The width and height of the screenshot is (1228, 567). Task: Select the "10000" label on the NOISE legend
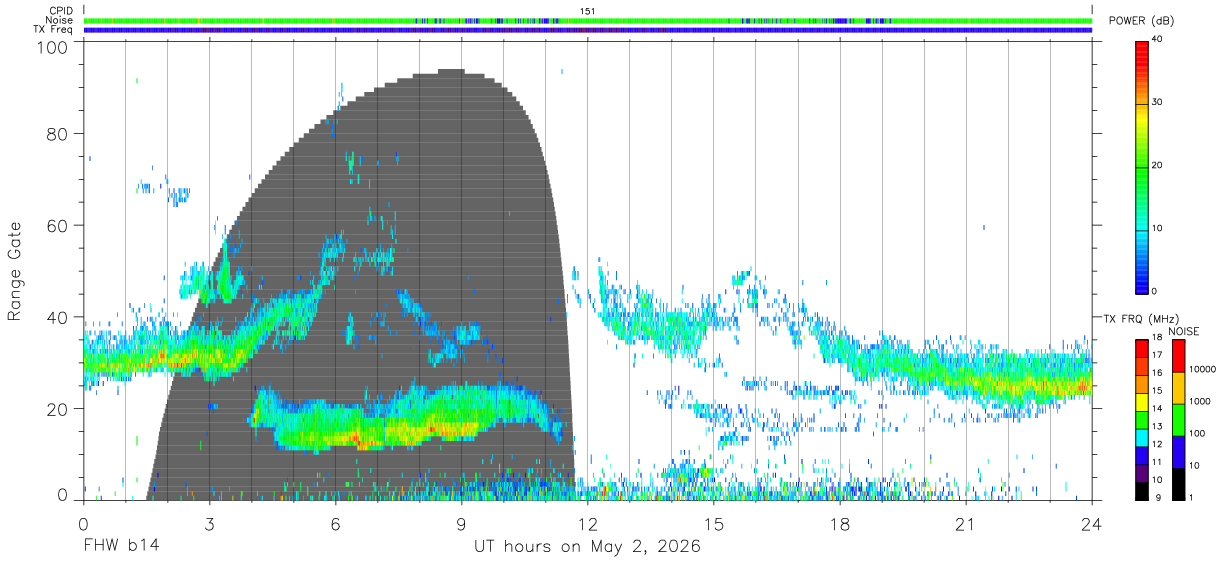(x=1201, y=370)
